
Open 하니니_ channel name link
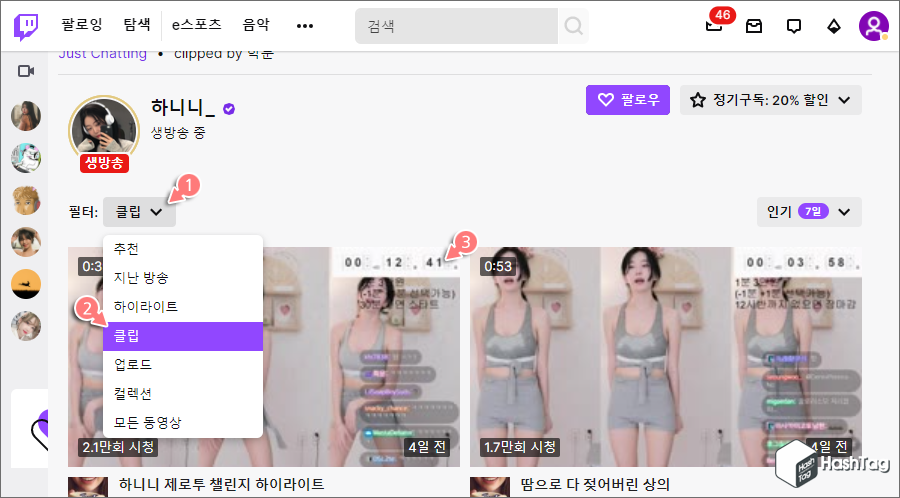point(183,107)
